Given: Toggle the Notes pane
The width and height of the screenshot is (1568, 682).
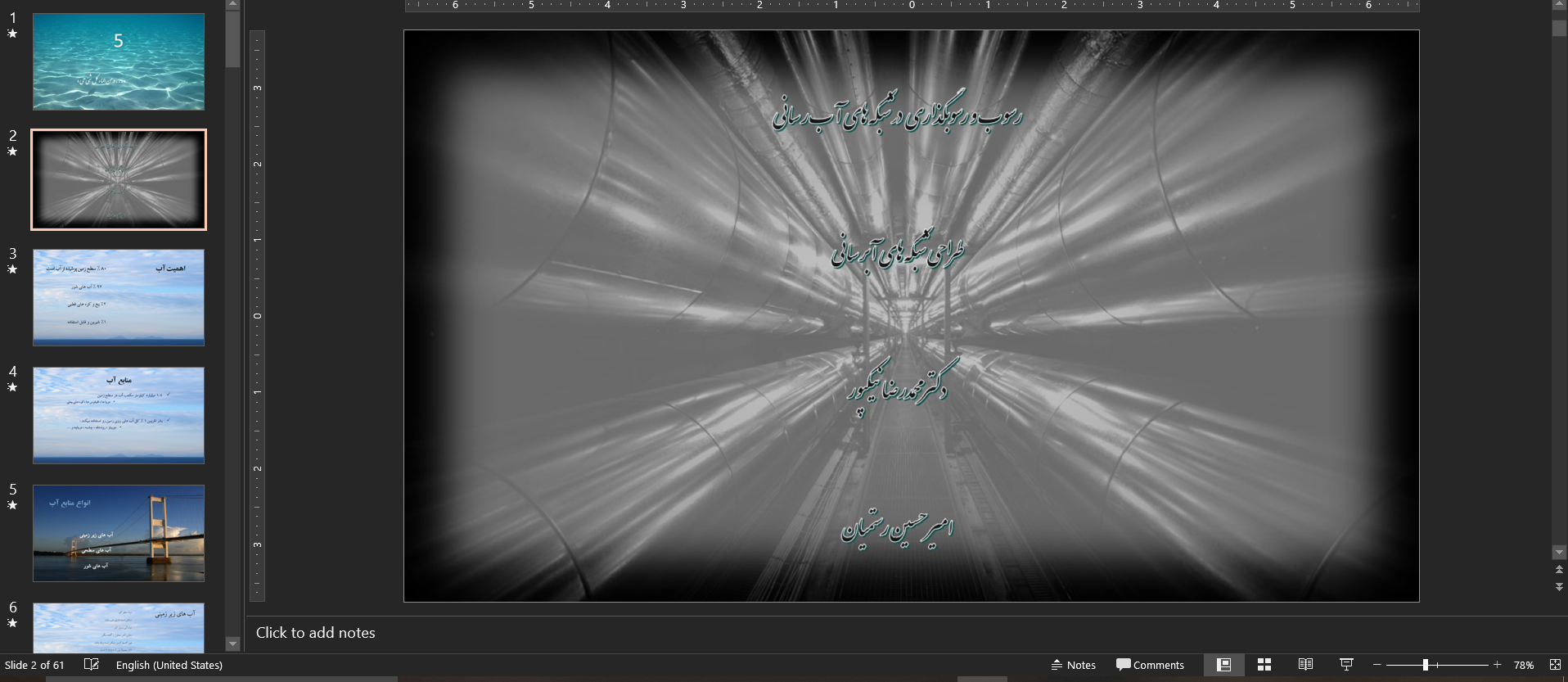Looking at the screenshot, I should tap(1073, 665).
